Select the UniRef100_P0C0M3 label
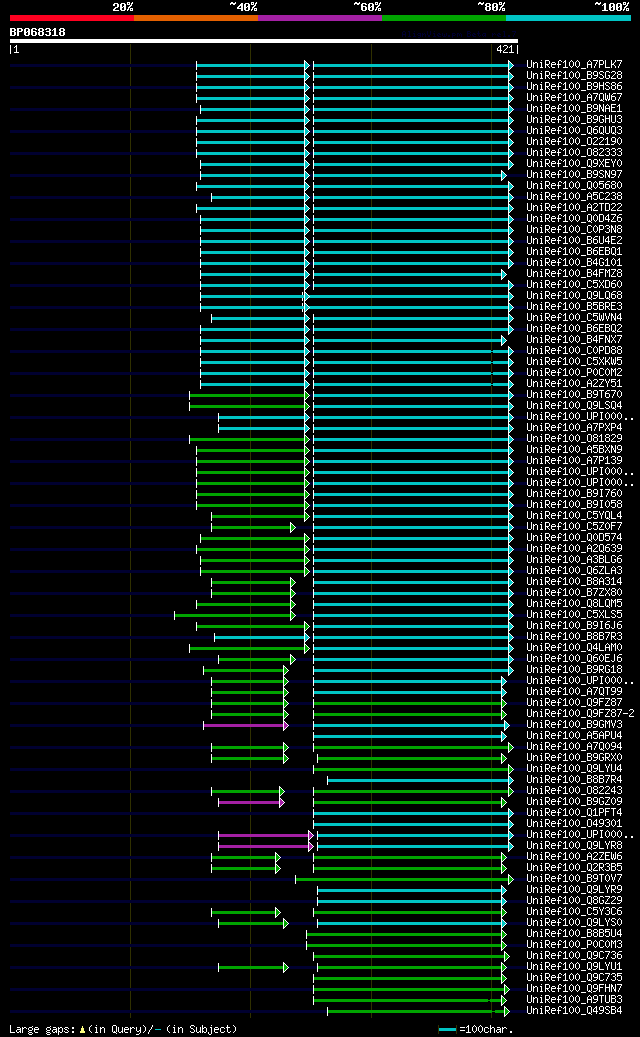This screenshot has height=1037, width=640. [x=574, y=944]
